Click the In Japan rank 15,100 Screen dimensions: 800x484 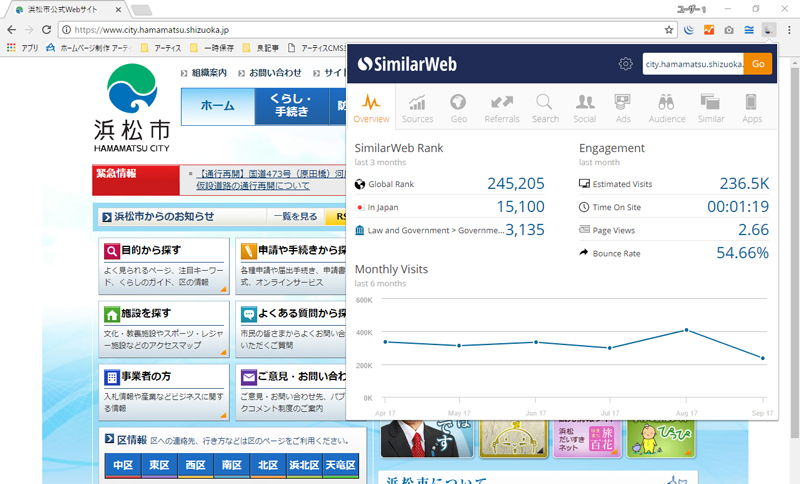tap(520, 207)
